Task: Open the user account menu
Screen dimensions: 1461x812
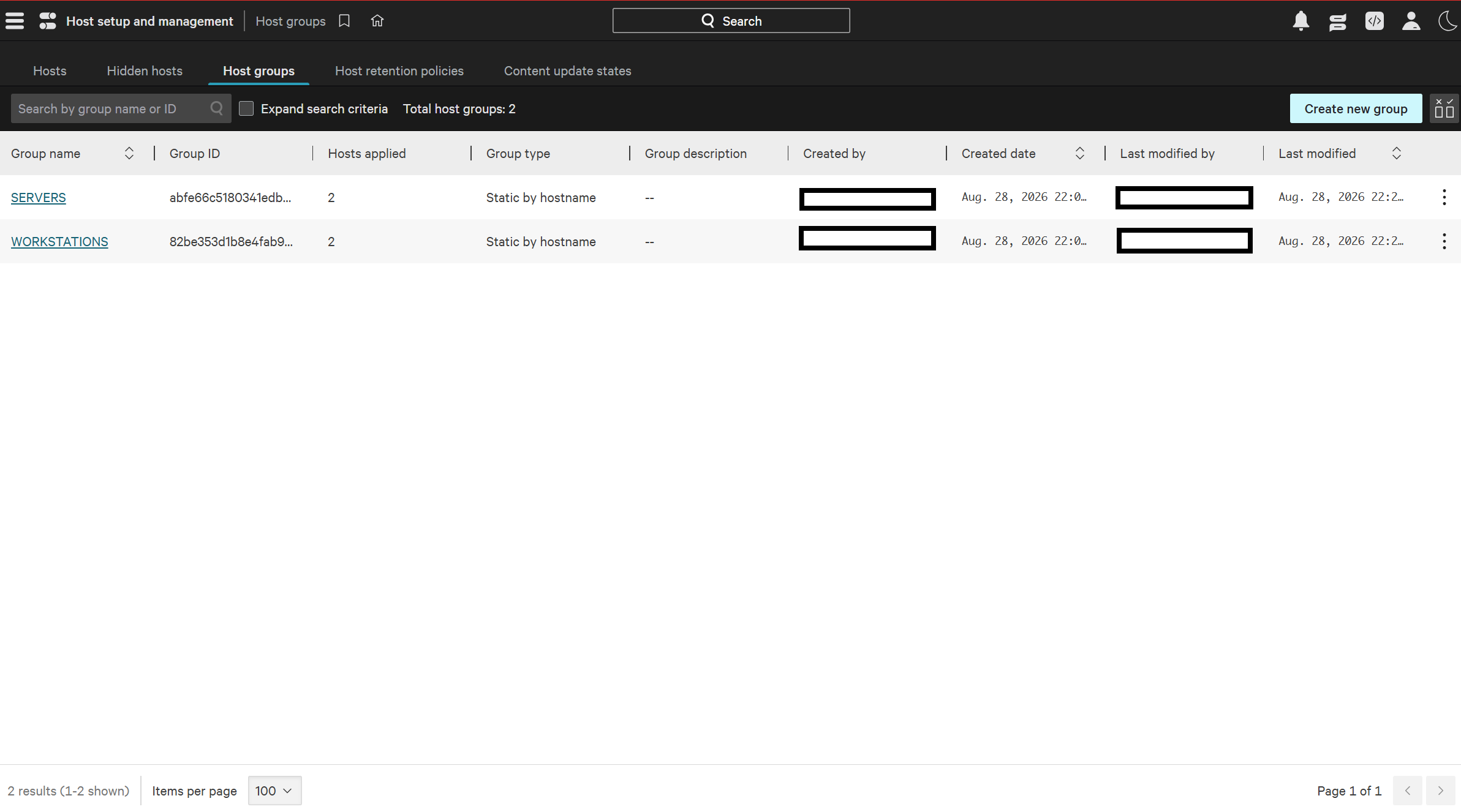Action: [1411, 21]
